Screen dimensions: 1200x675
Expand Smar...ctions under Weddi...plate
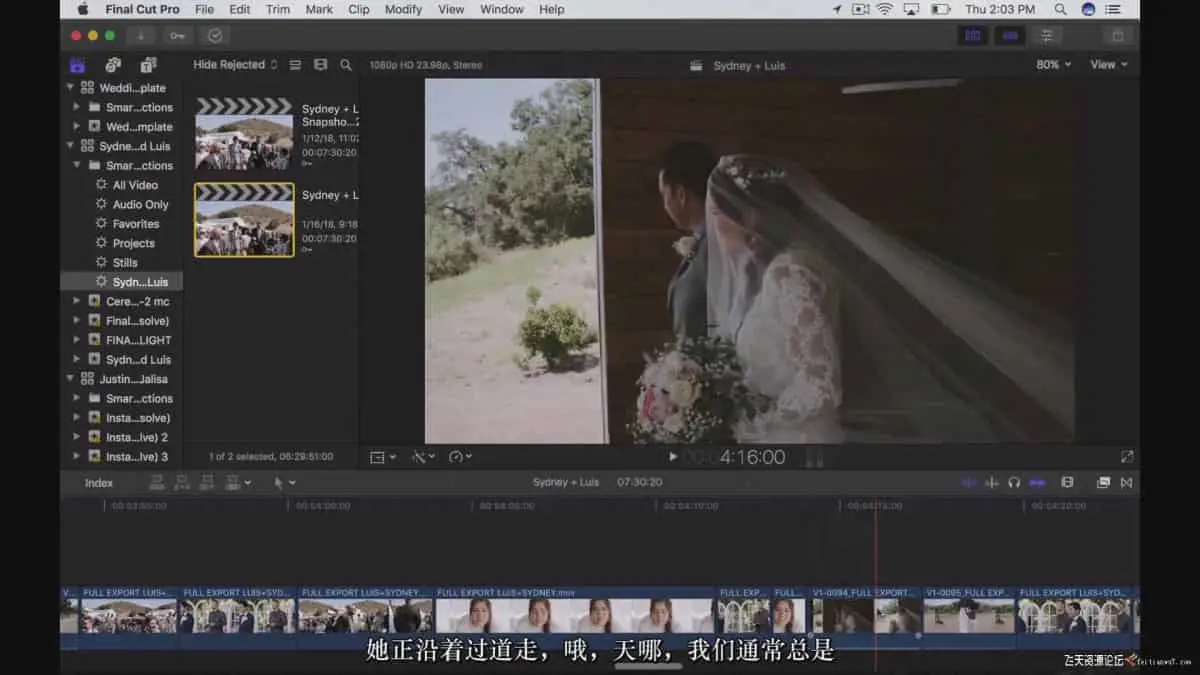[77, 107]
